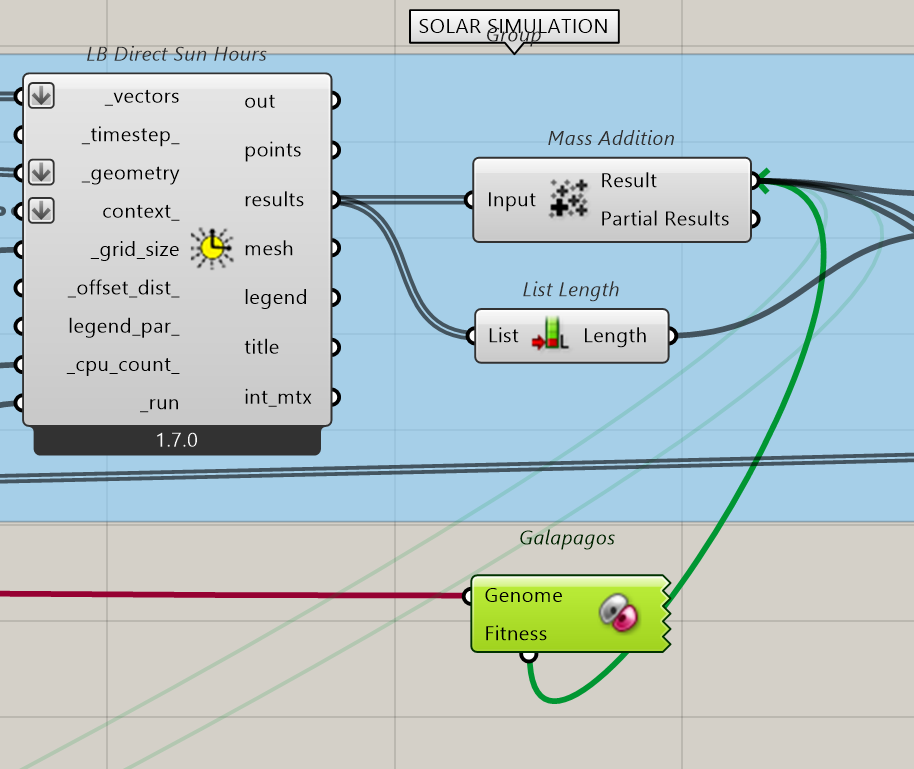Click the List Length bar chart icon
This screenshot has width=914, height=769.
[551, 336]
